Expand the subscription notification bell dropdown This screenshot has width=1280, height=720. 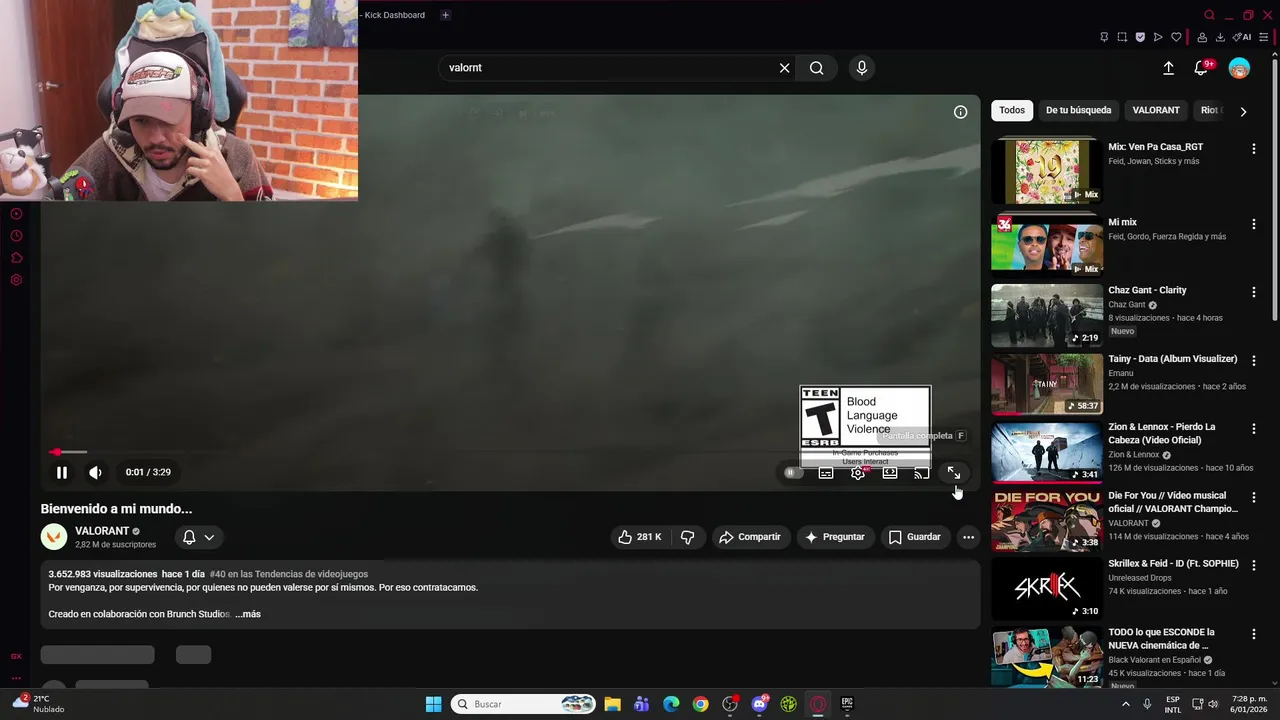pyautogui.click(x=198, y=537)
